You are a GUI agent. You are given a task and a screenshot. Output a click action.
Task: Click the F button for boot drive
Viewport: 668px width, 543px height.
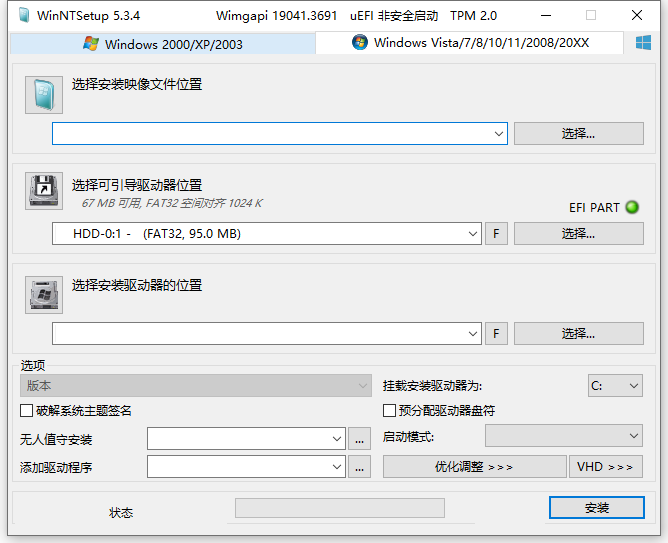496,234
